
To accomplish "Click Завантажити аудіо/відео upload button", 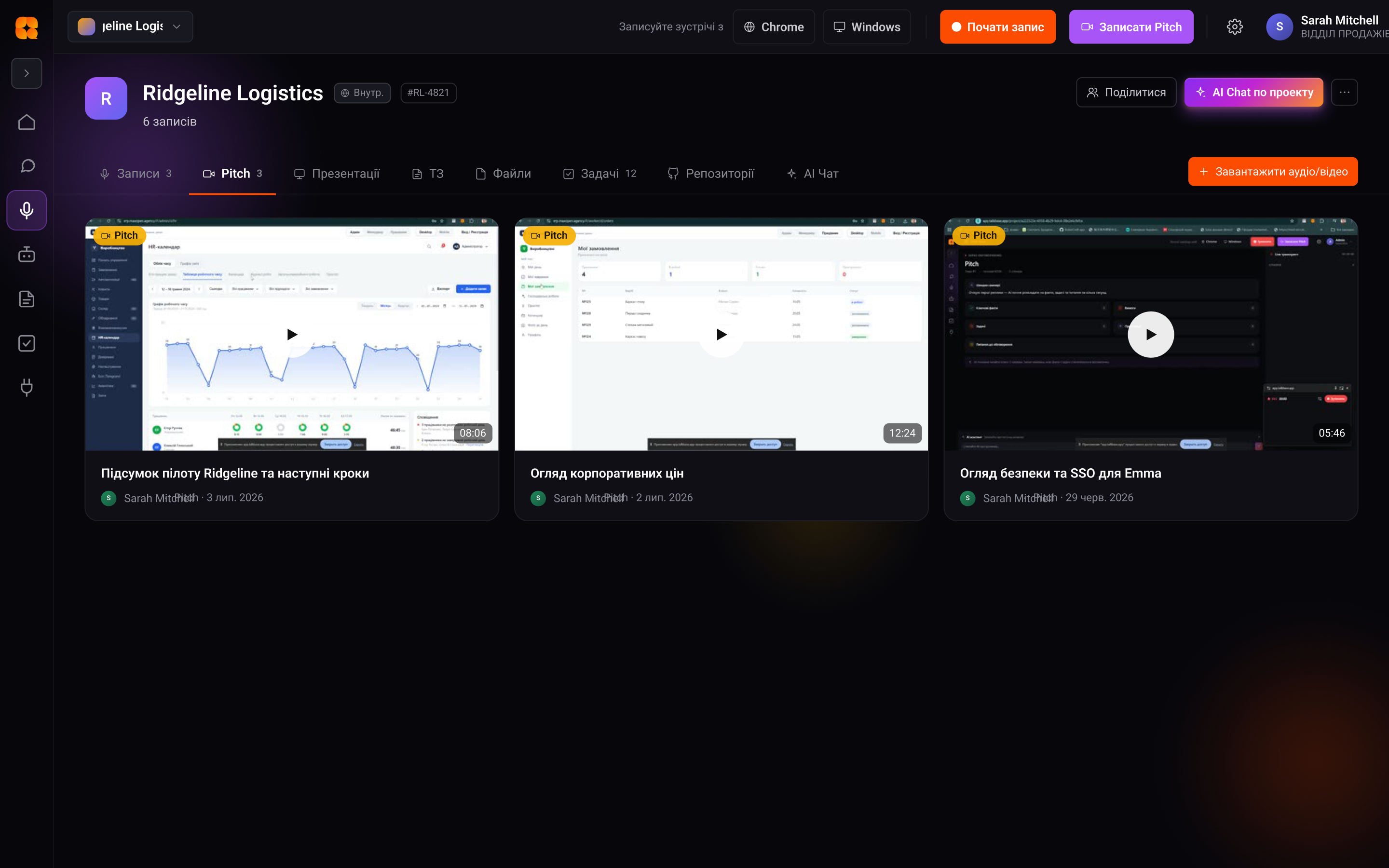I will point(1272,172).
